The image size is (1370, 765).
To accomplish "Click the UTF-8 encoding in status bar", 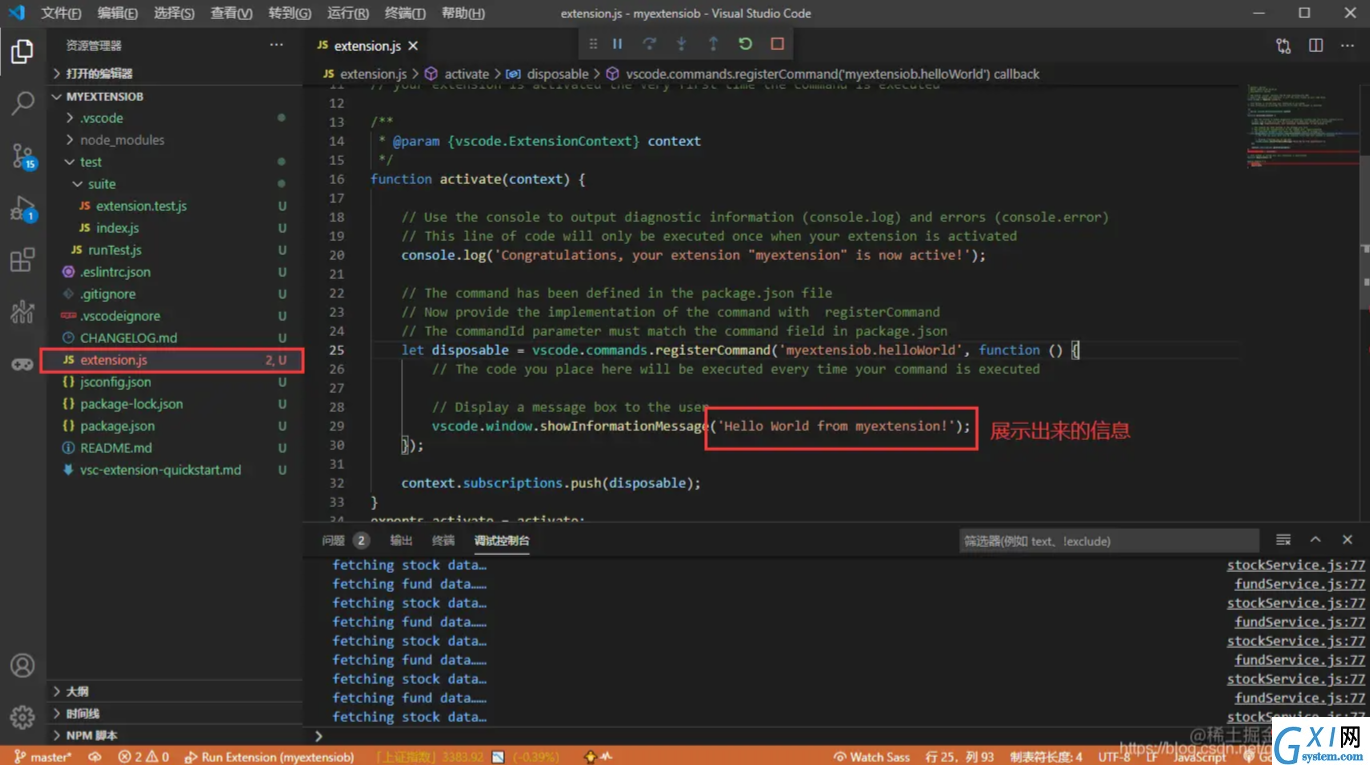I will click(x=1114, y=757).
